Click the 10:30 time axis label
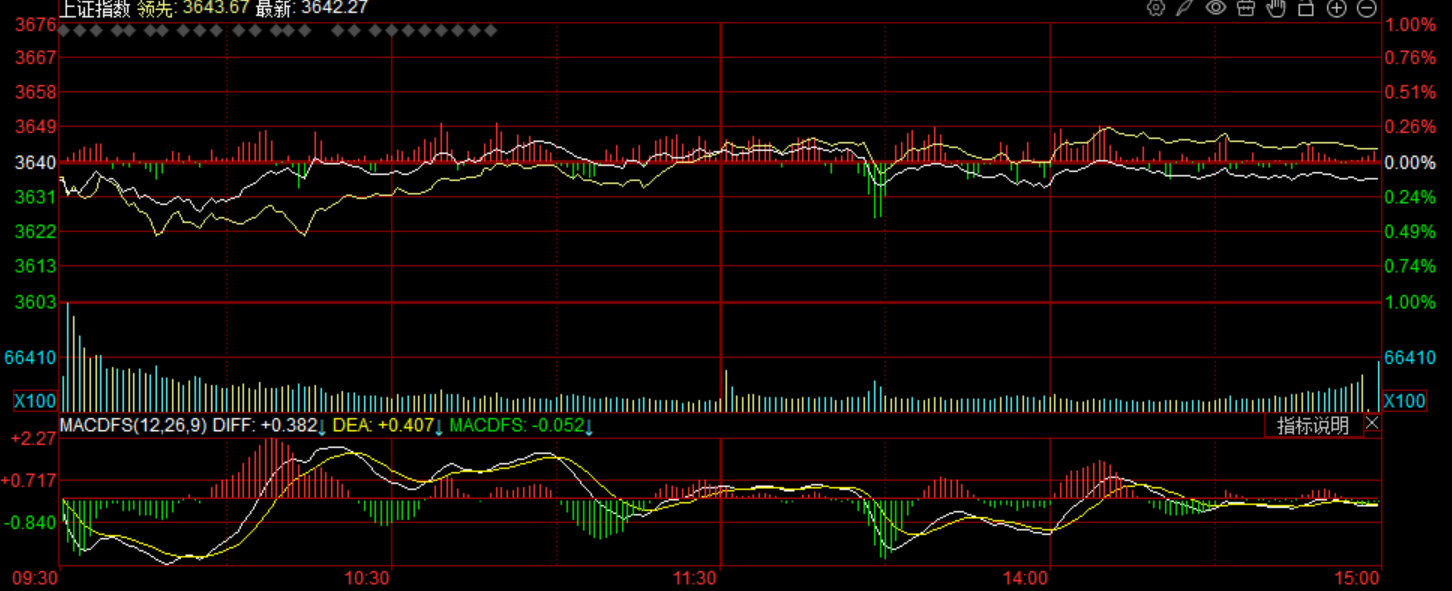Screen dimensions: 1452x591 (366, 578)
